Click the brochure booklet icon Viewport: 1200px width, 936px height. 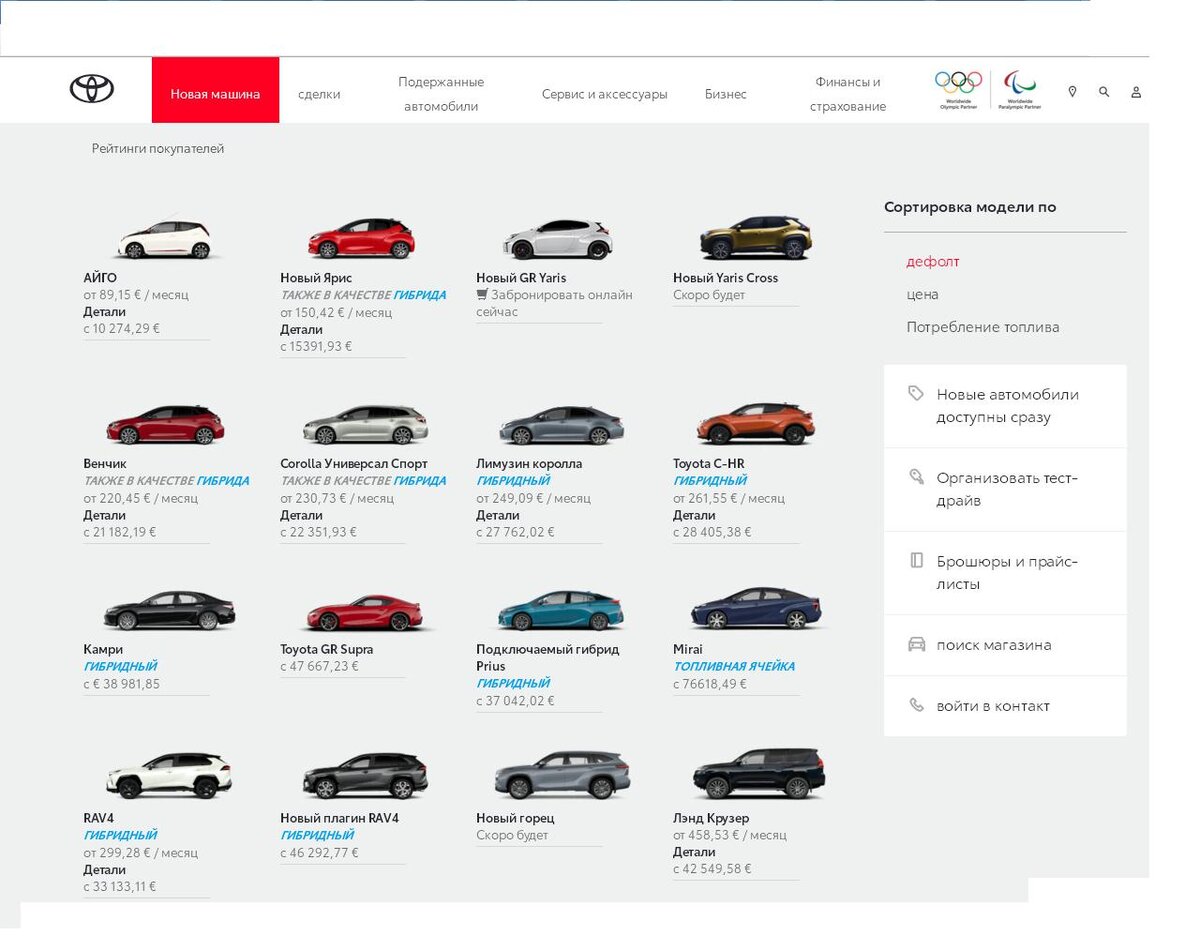tap(916, 561)
